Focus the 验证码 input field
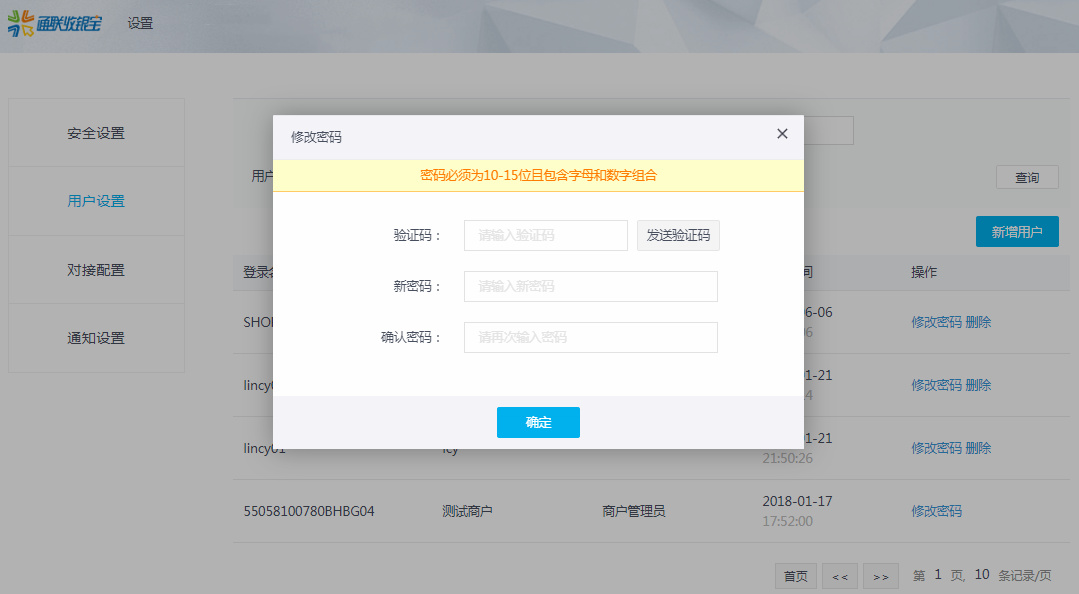The height and width of the screenshot is (594, 1079). point(546,235)
